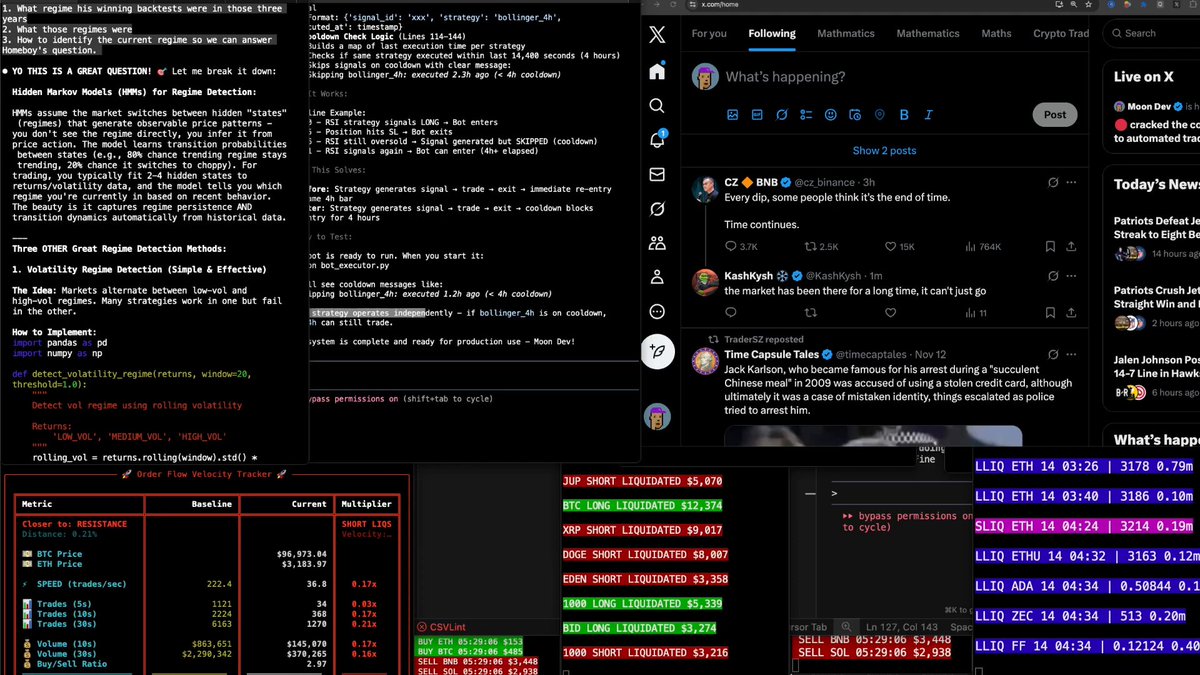Open Grok in the X sidebar
This screenshot has height=675, width=1200.
(656, 209)
